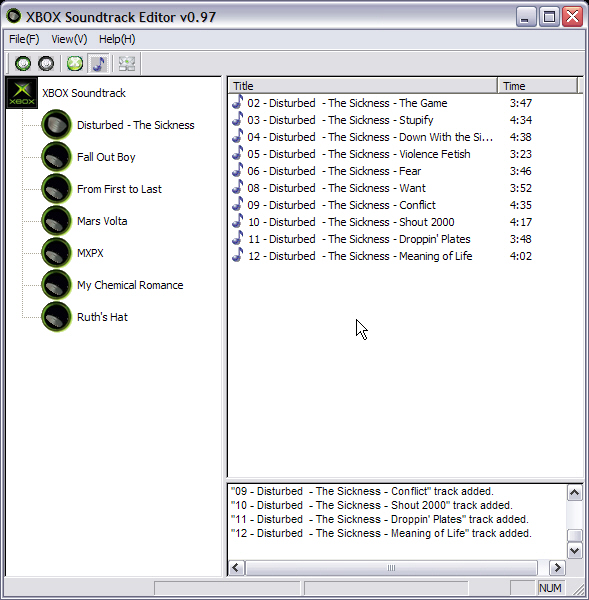Image resolution: width=589 pixels, height=600 pixels.
Task: Click the note icon beside track 02 The Game
Action: pyautogui.click(x=238, y=103)
